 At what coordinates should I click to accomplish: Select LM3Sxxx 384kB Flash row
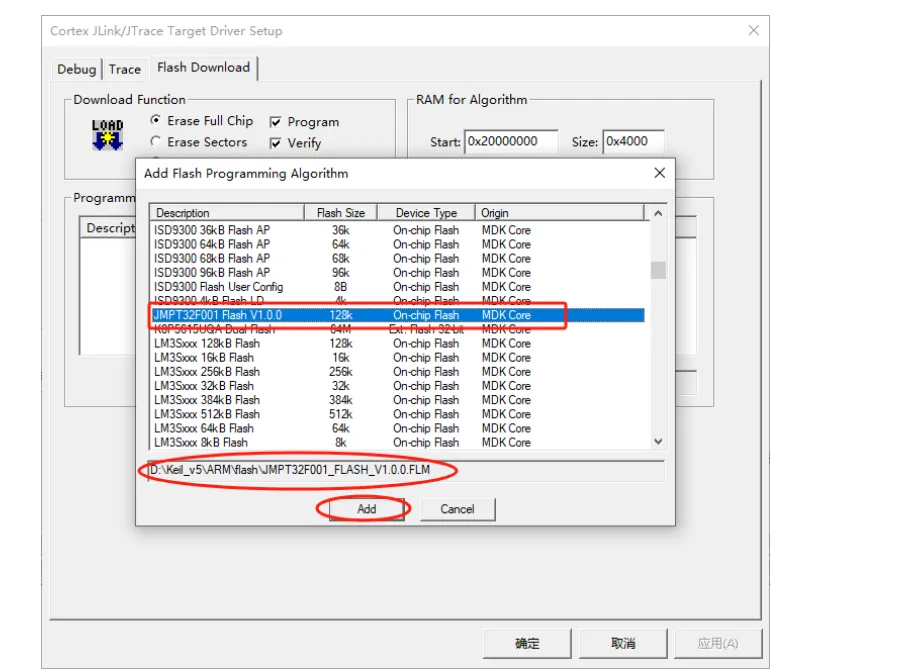(398, 400)
